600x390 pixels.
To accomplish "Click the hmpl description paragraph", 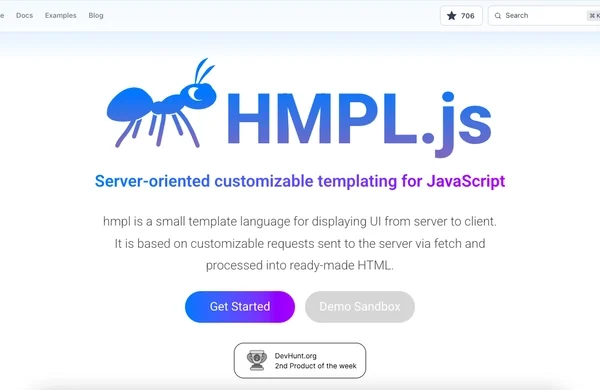I will [x=300, y=243].
